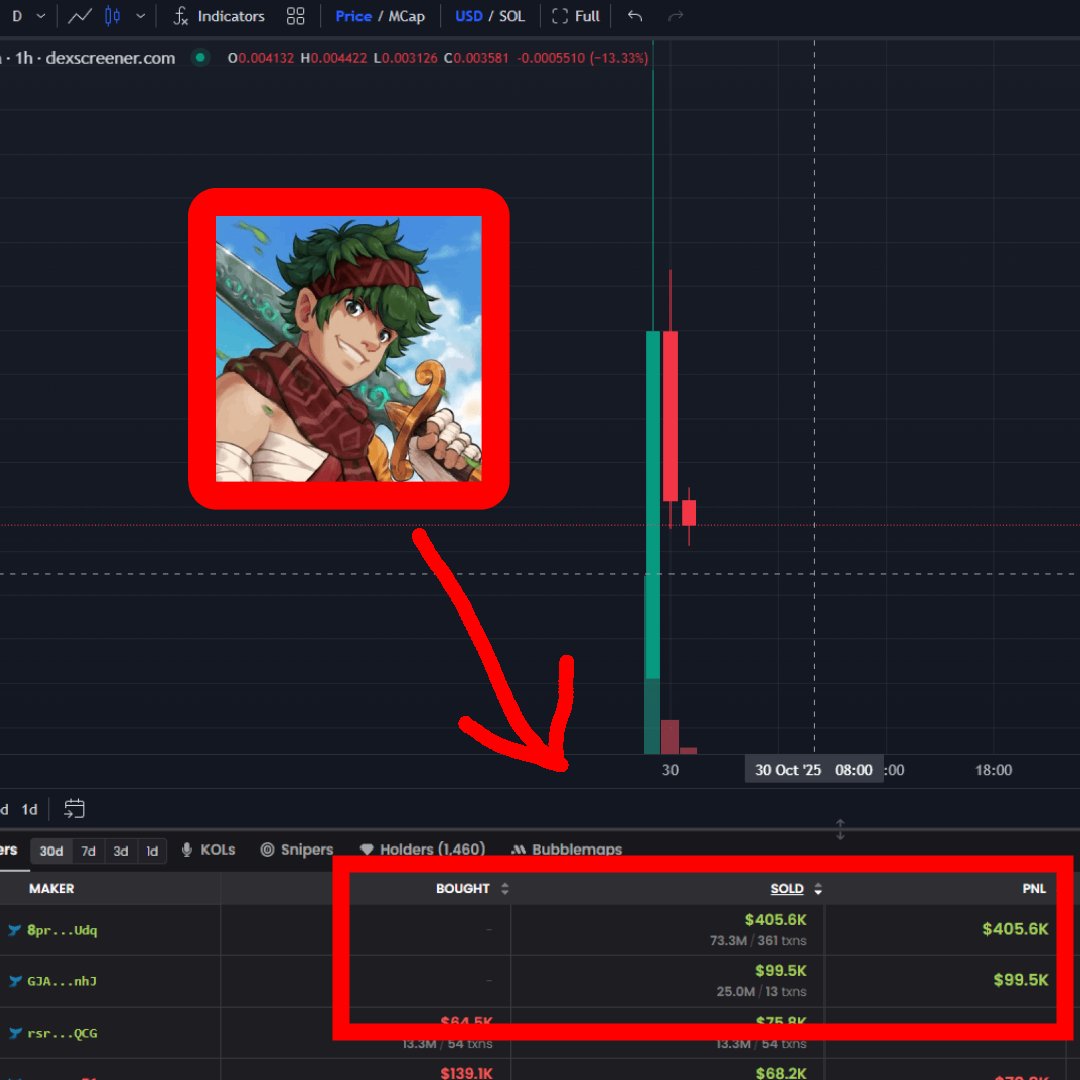Open the chart type line icon
Viewport: 1080px width, 1080px height.
click(x=79, y=16)
